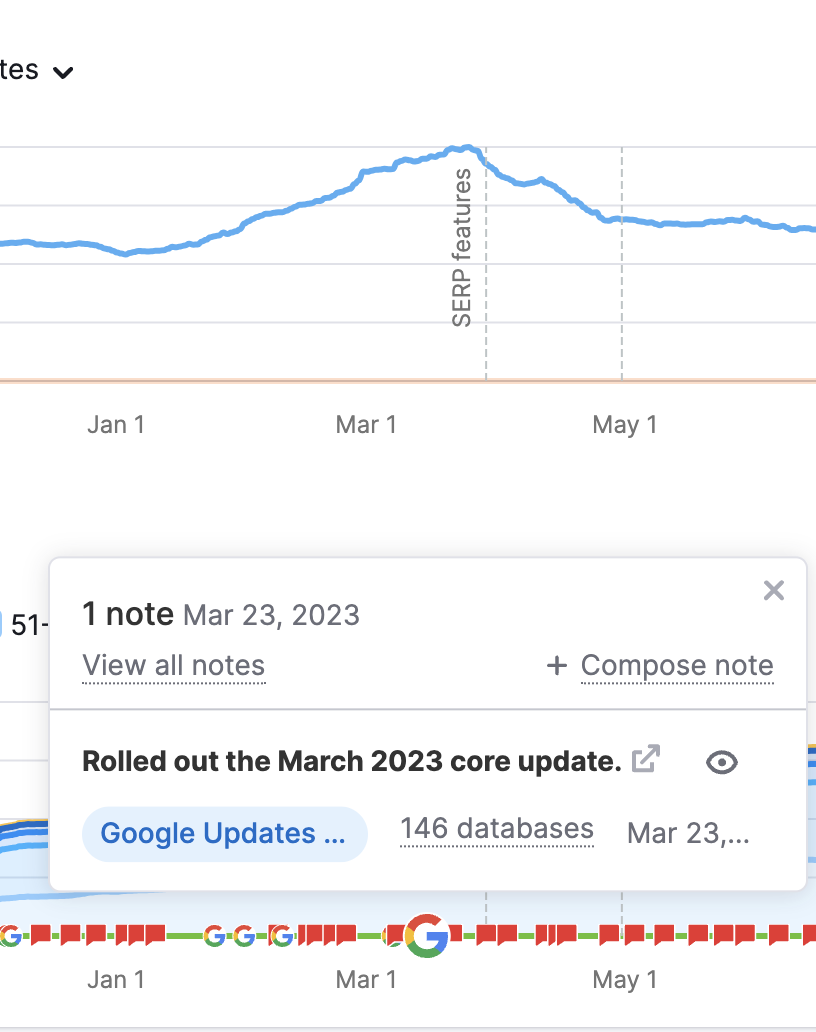Viewport: 816px width, 1032px height.
Task: Click Compose note link
Action: 677,665
